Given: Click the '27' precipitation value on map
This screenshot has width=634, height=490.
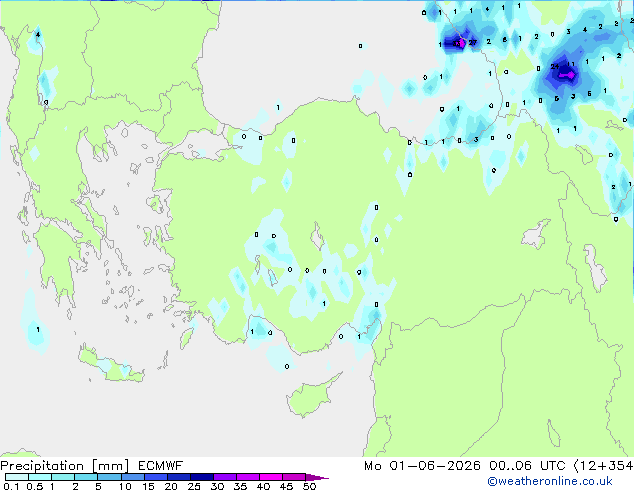Looking at the screenshot, I should [x=472, y=42].
